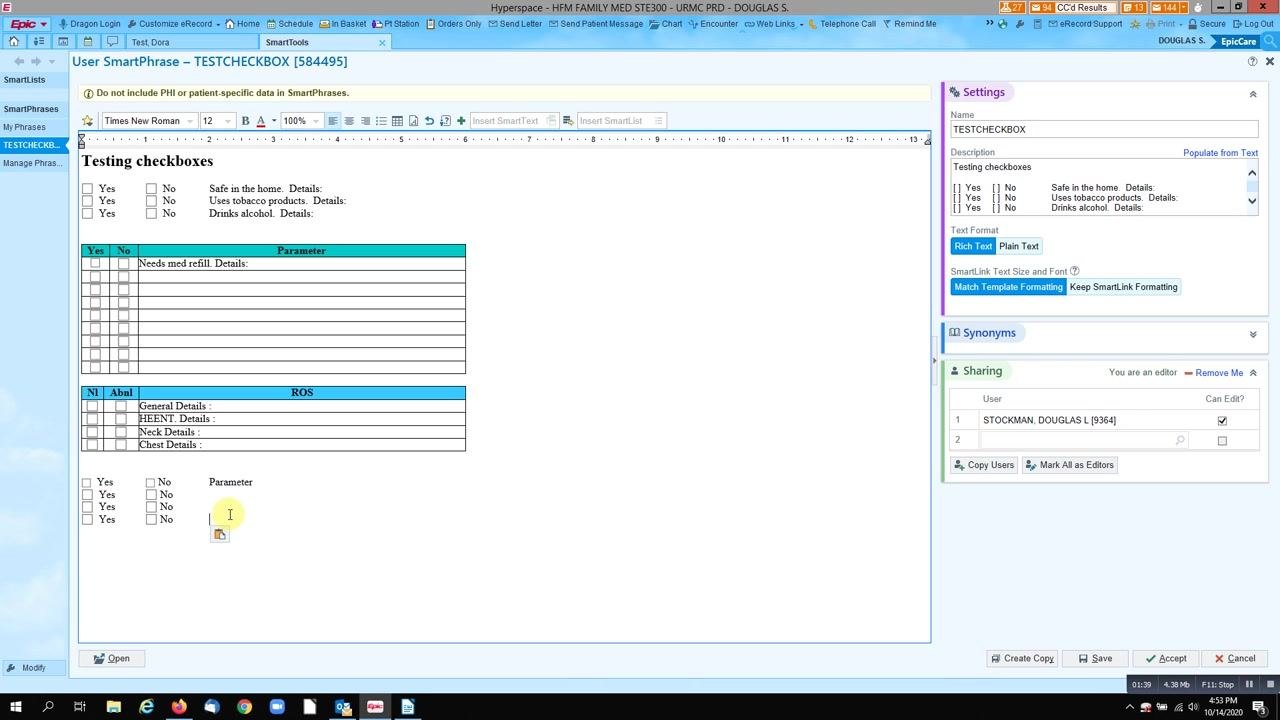Select Keep SmartLink Formatting option
This screenshot has height=720, width=1280.
click(1124, 287)
